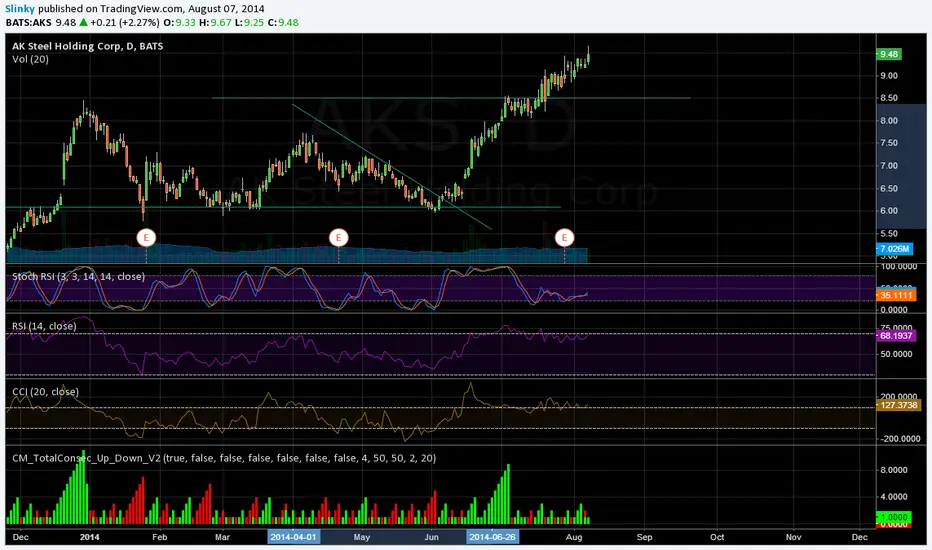
Task: Click the 8.0000 axis label in bottom pane
Action: click(894, 470)
